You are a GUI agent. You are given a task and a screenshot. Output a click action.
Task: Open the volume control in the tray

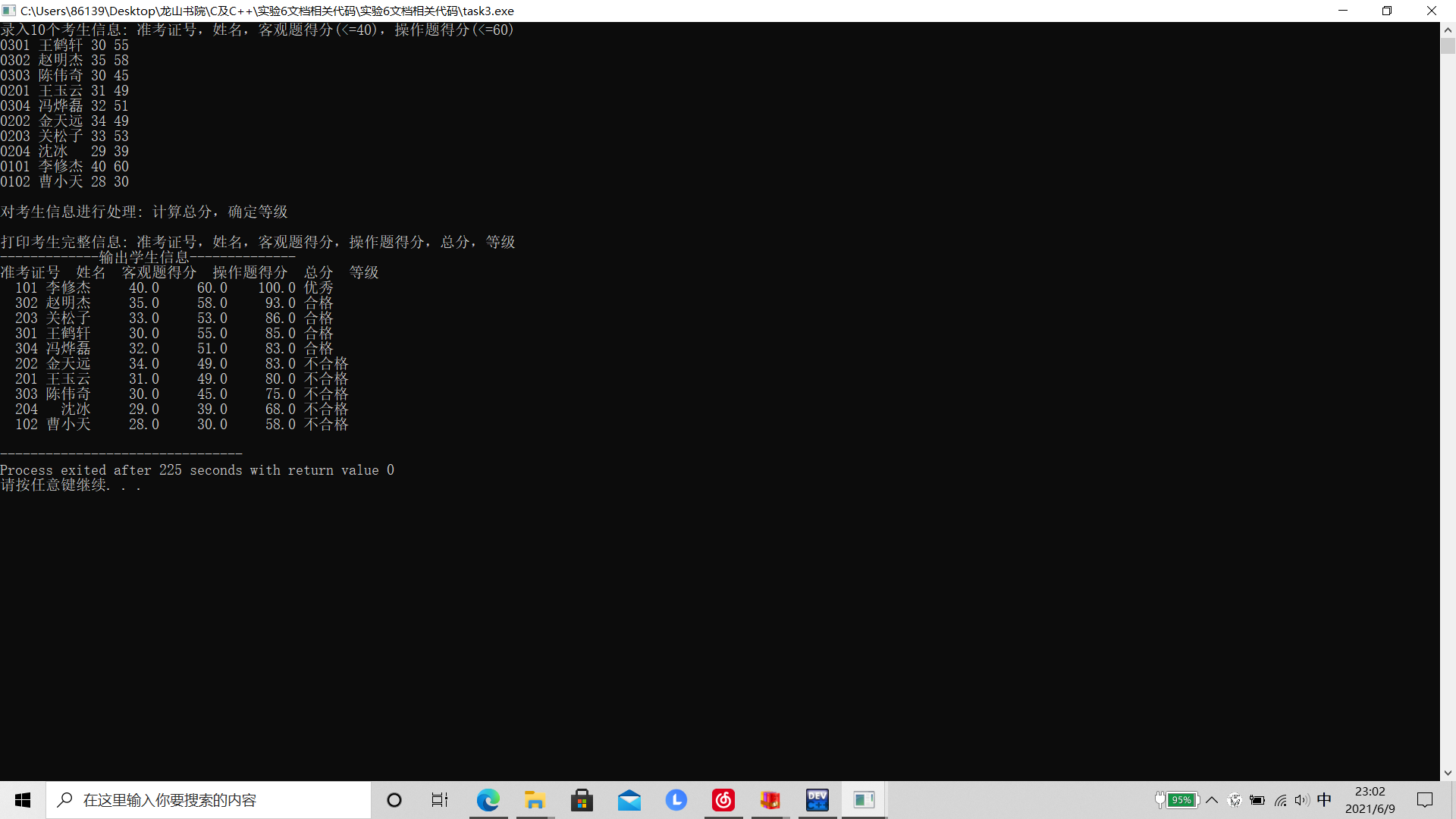point(1302,800)
